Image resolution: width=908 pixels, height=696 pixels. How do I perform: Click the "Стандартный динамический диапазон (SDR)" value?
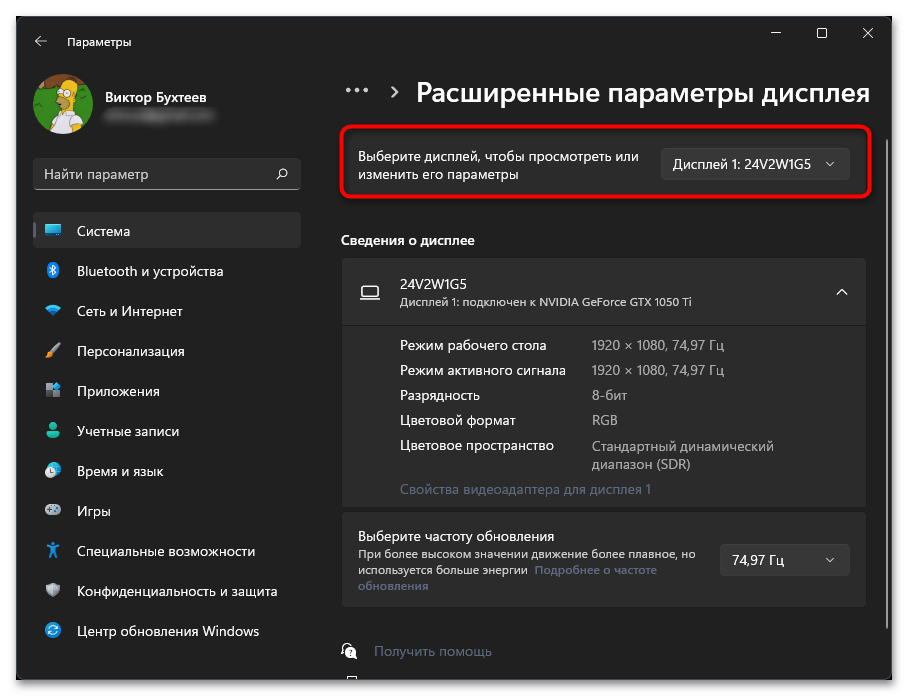pyautogui.click(x=682, y=455)
